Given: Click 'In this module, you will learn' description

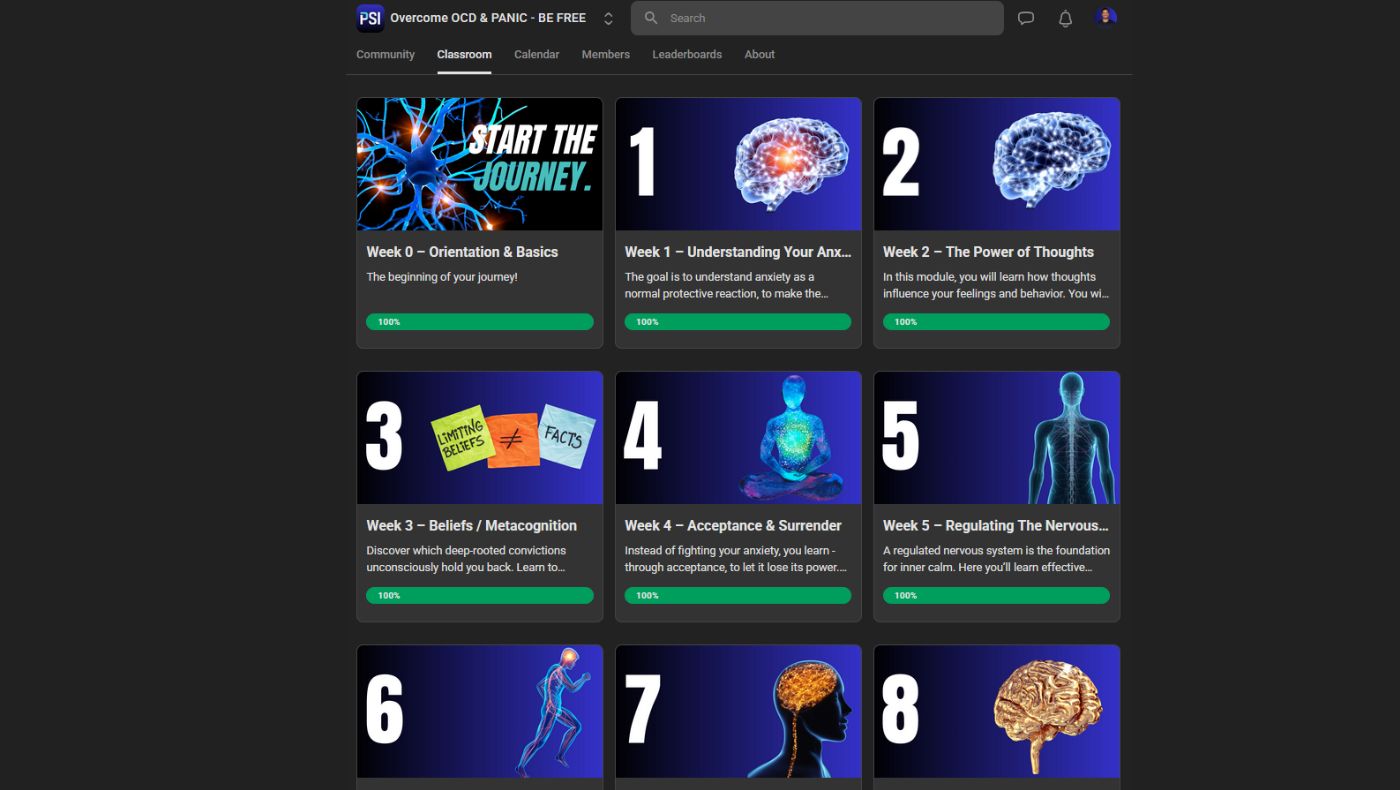Looking at the screenshot, I should (x=996, y=285).
